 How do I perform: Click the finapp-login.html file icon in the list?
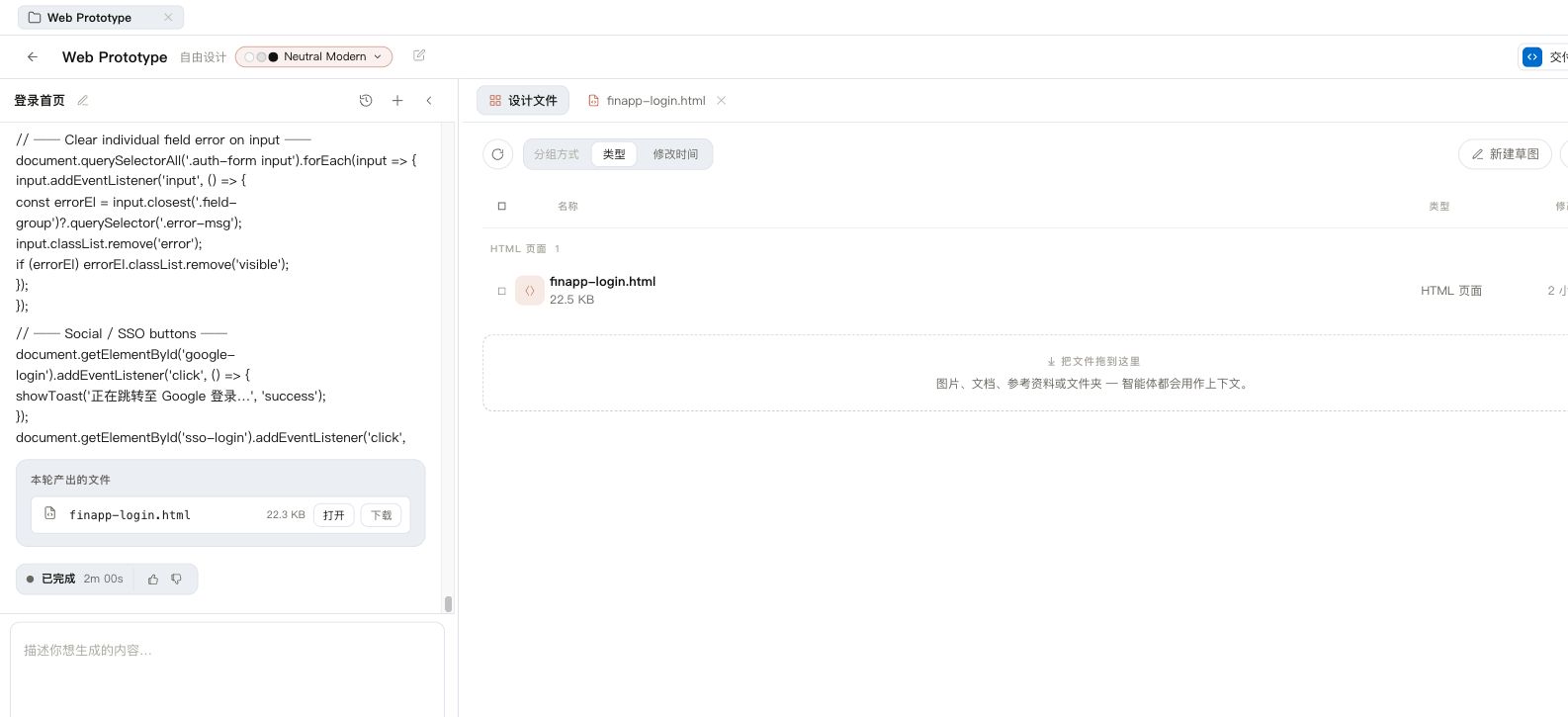530,291
